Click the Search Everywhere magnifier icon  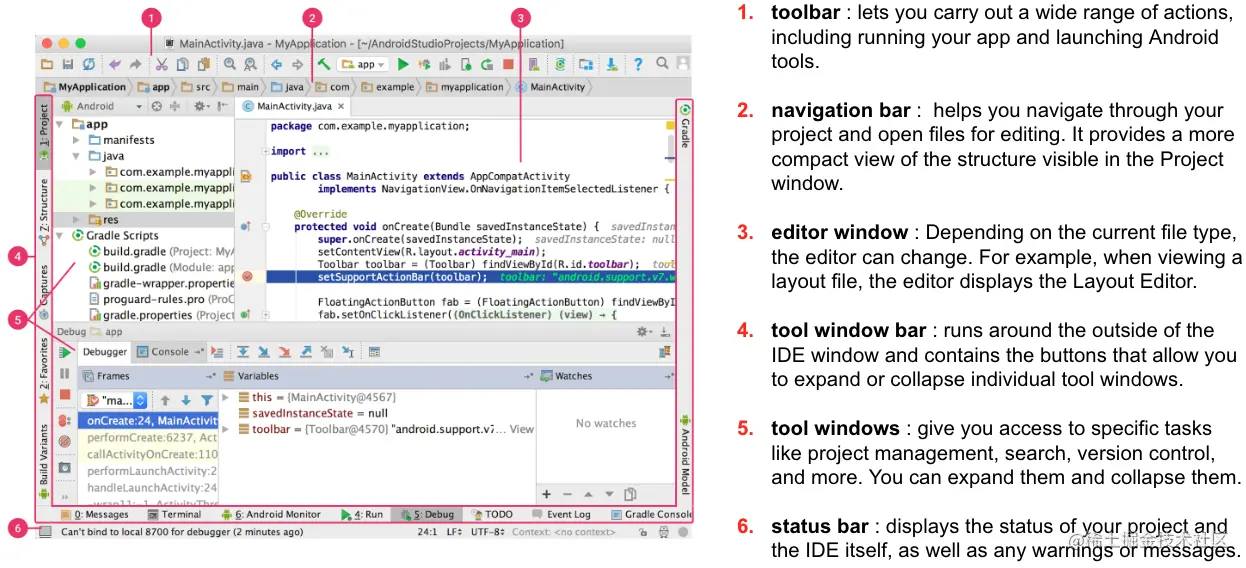[662, 63]
